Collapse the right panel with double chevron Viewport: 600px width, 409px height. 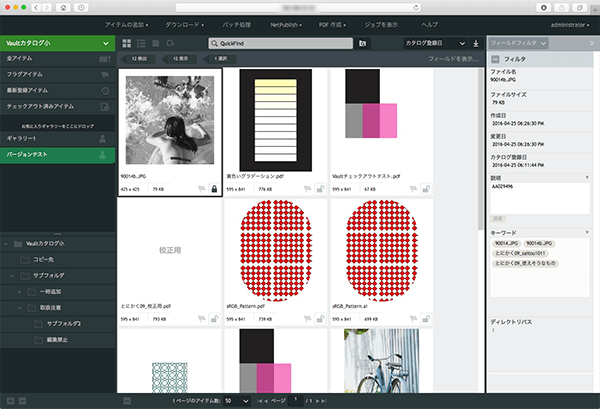click(591, 43)
